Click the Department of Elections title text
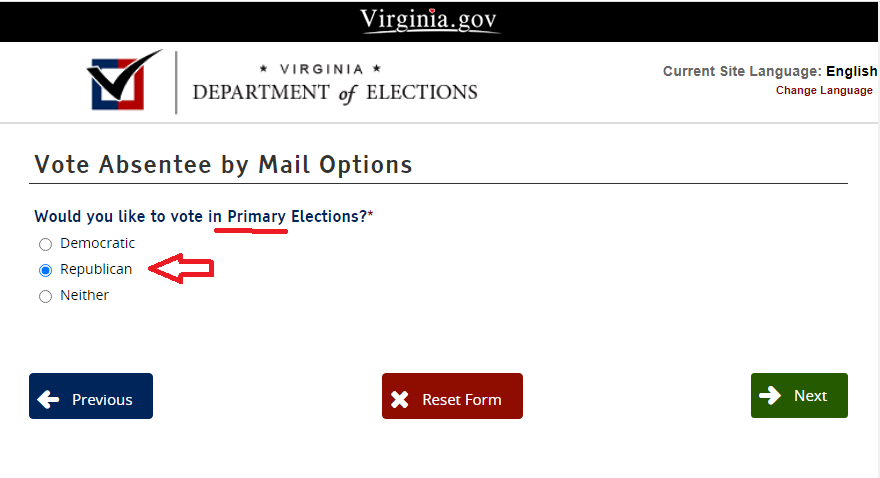Viewport: 880px width, 478px height. coord(334,92)
